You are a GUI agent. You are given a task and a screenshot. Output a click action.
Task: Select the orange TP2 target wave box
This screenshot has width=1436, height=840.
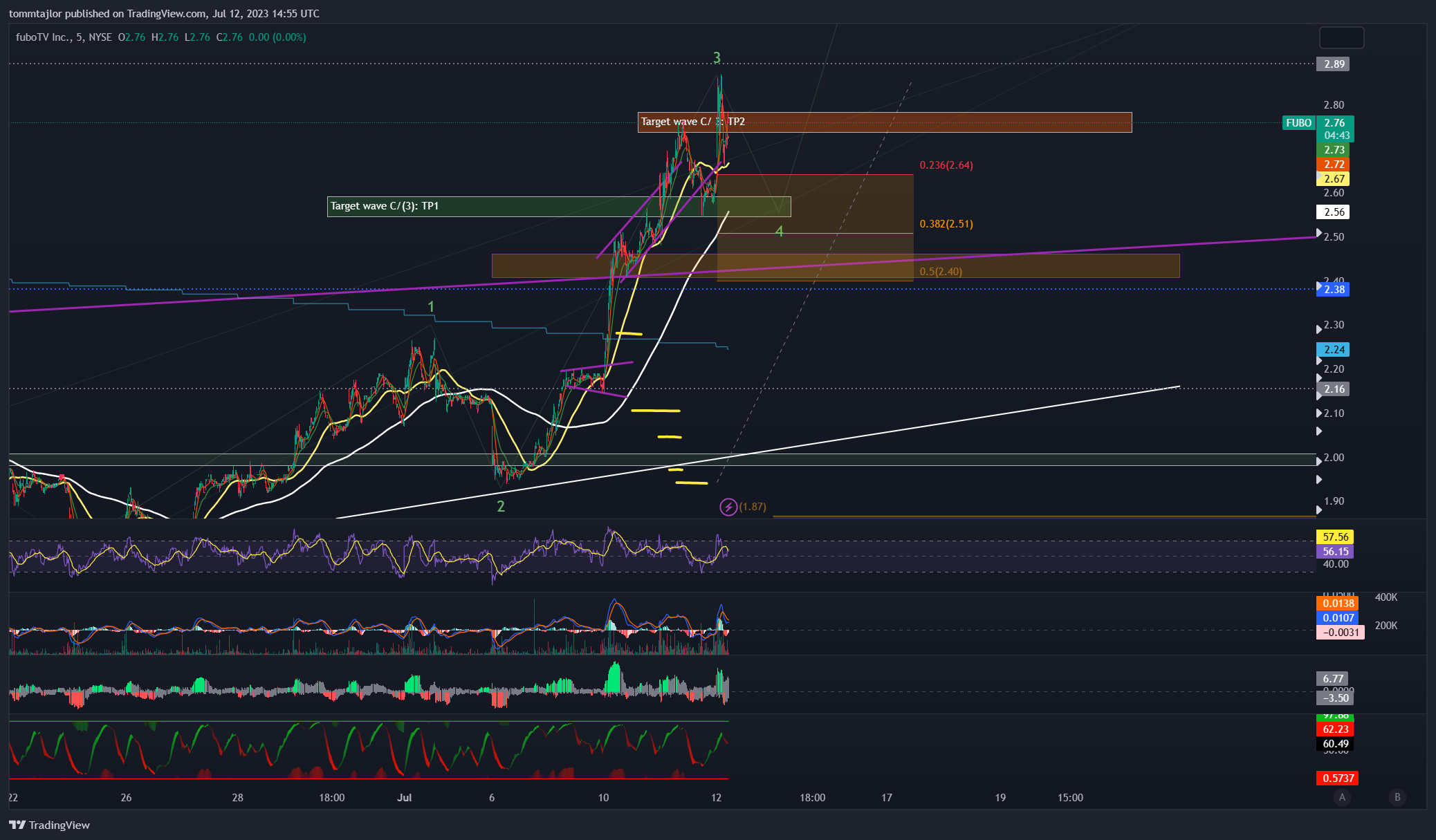coord(885,122)
